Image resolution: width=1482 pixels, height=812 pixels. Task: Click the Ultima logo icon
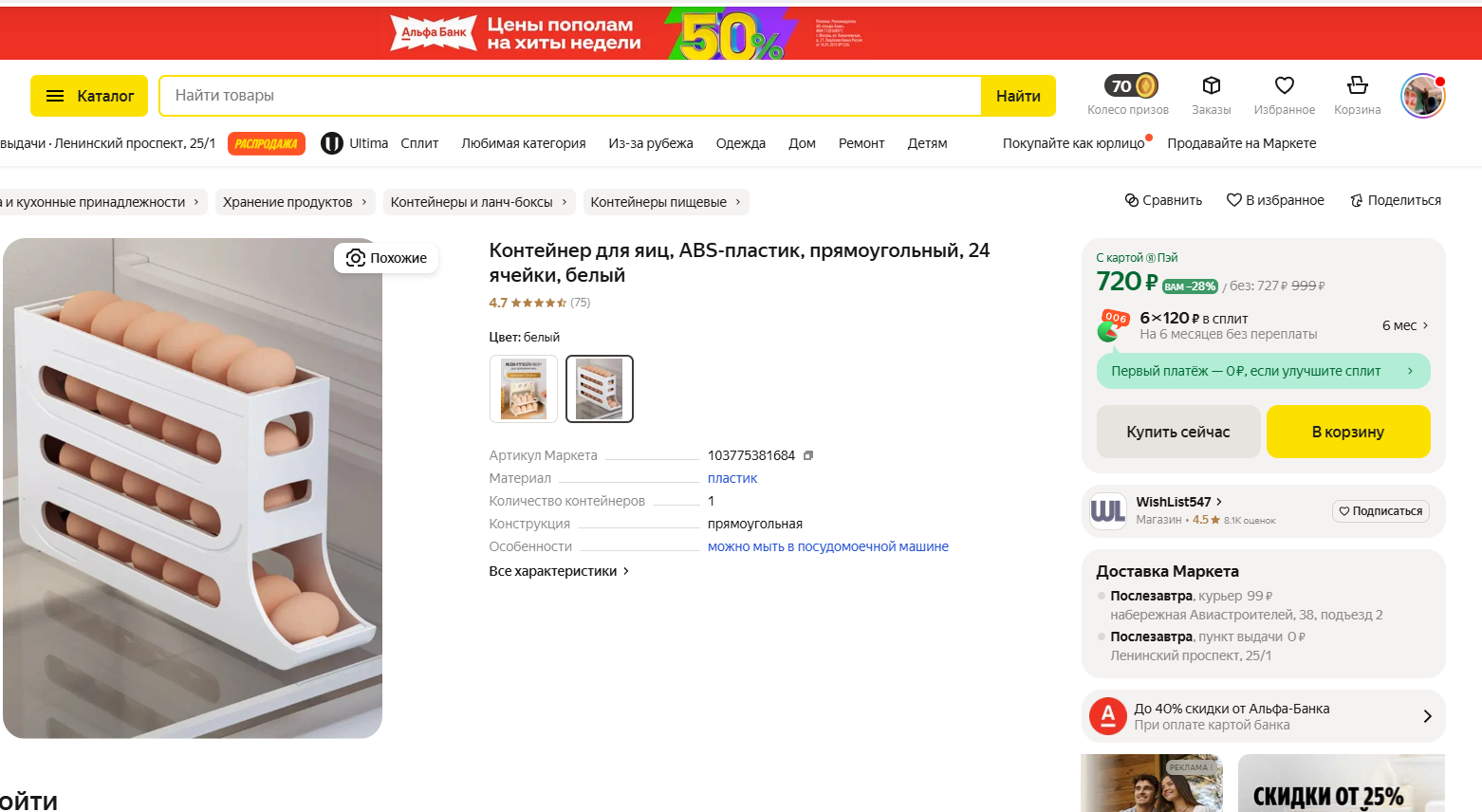click(331, 143)
